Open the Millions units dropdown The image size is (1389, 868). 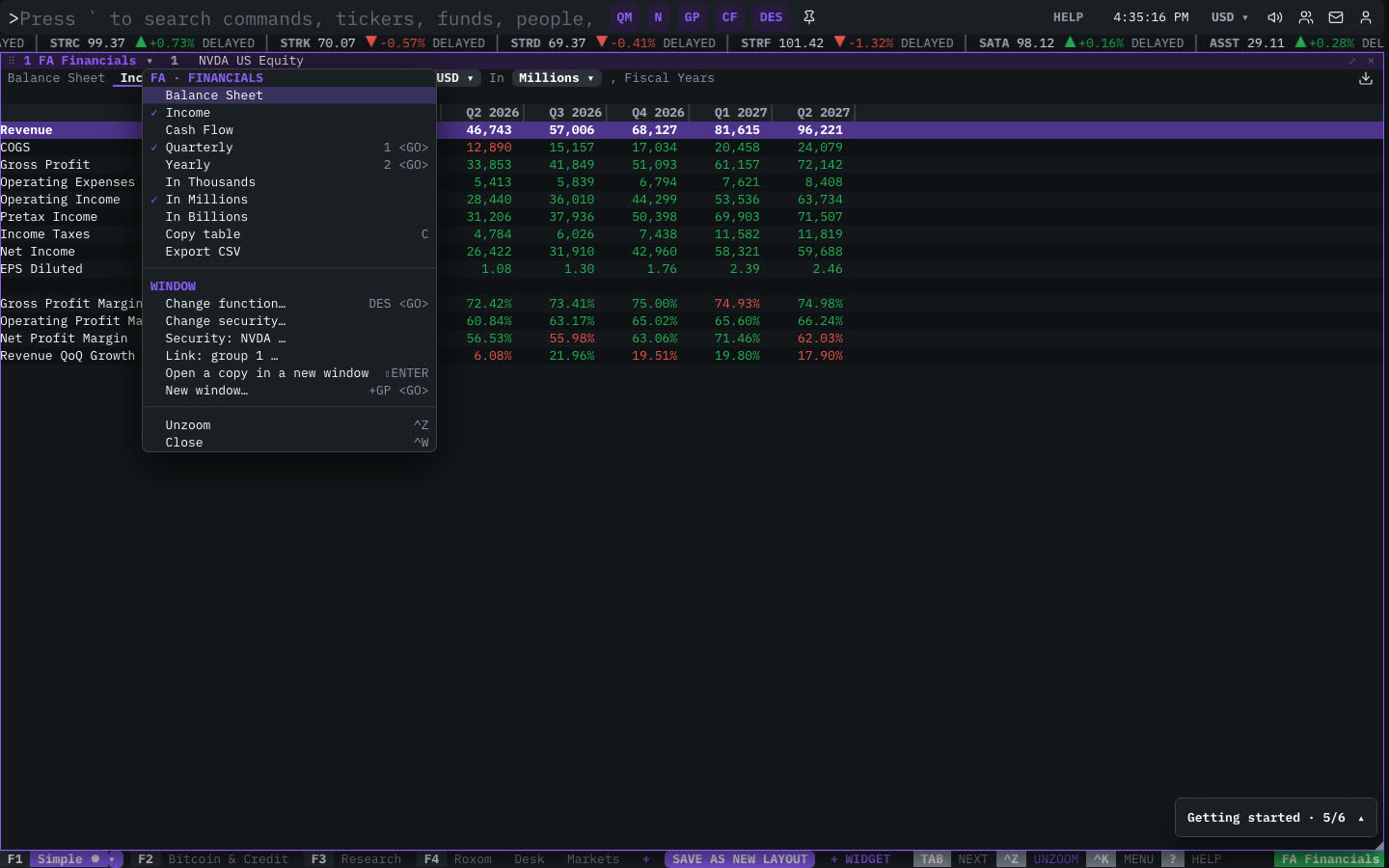click(x=557, y=78)
